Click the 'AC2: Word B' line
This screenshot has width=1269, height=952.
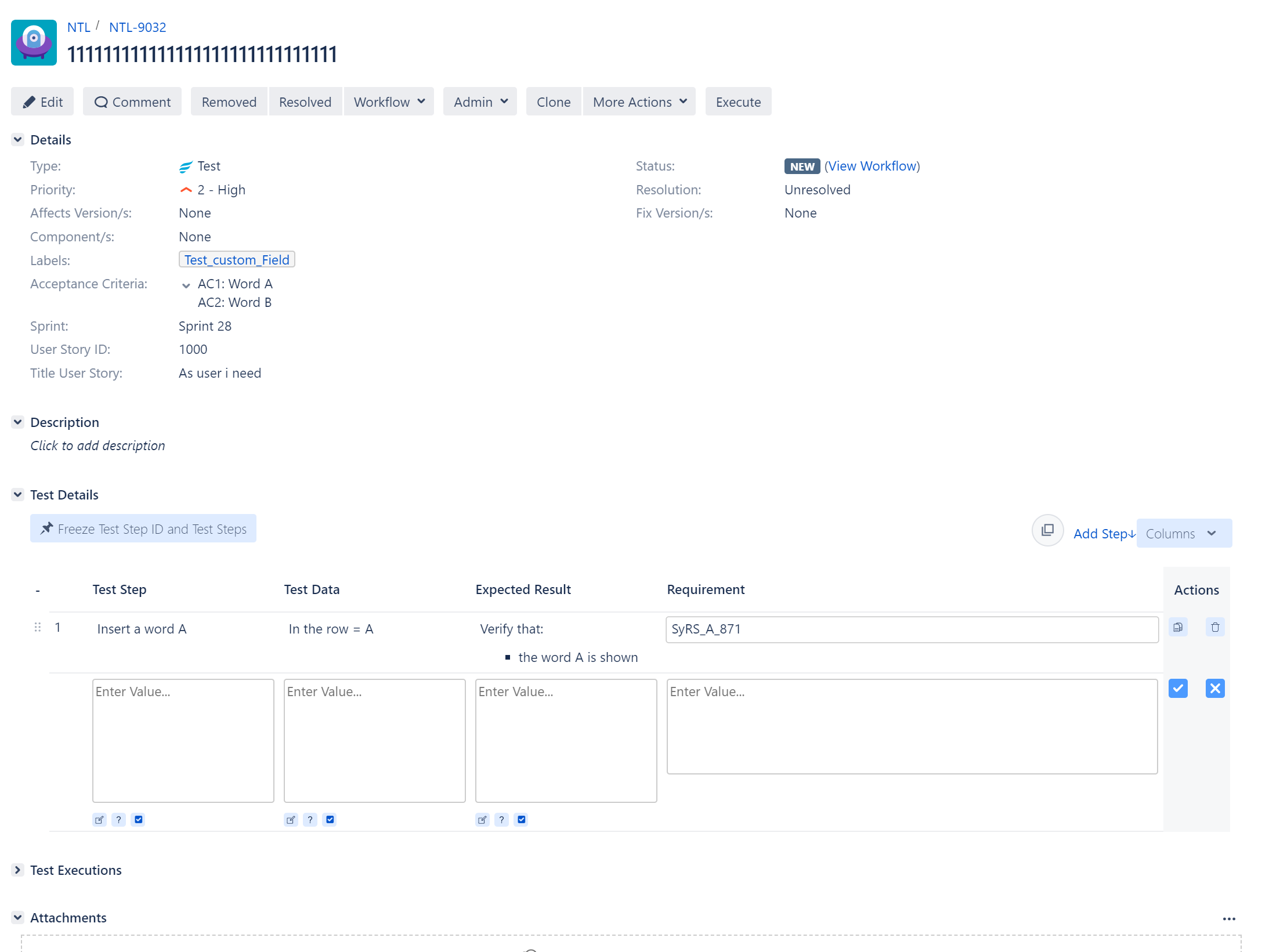[234, 302]
